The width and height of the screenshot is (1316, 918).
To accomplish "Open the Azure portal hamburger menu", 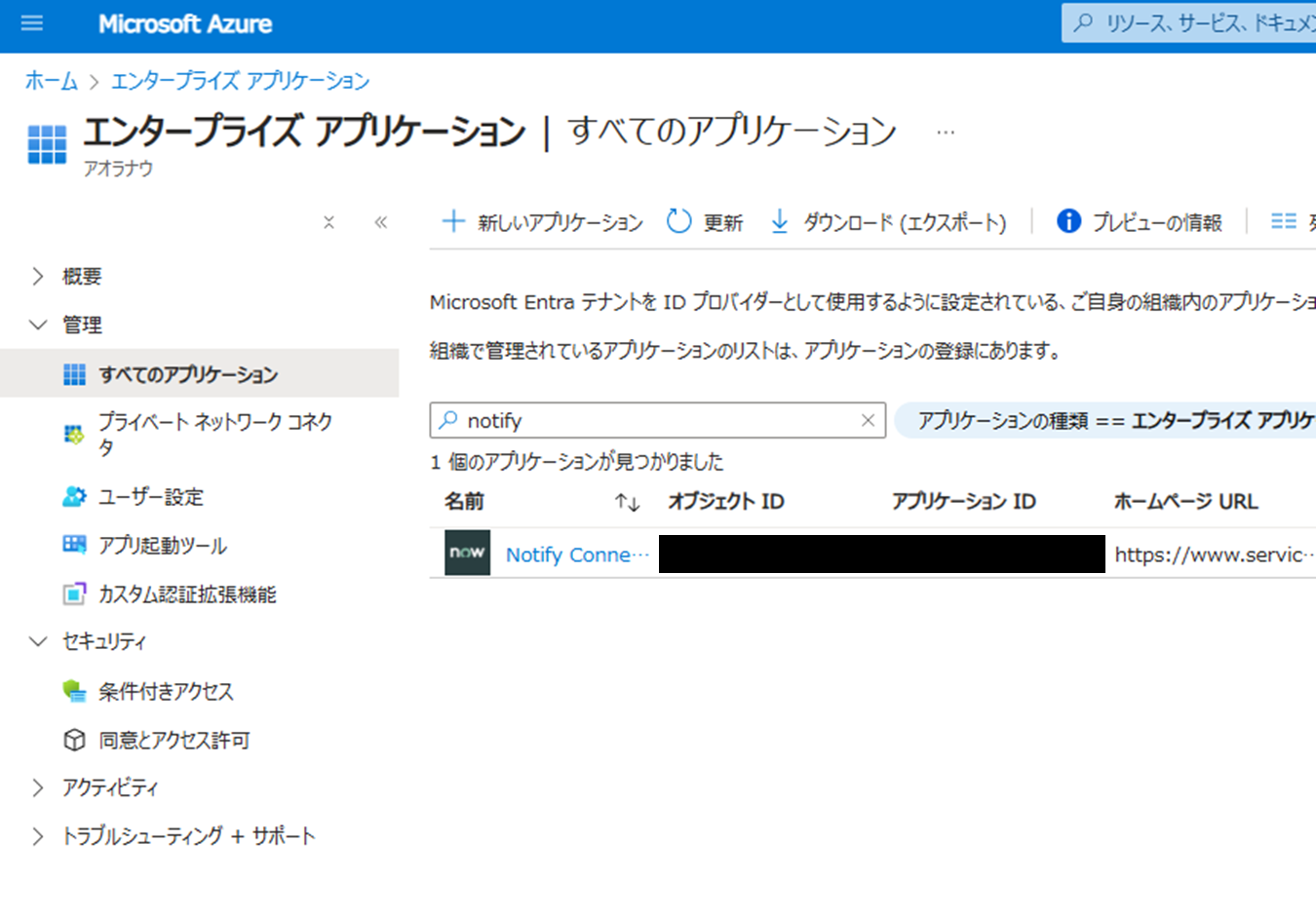I will click(x=32, y=22).
